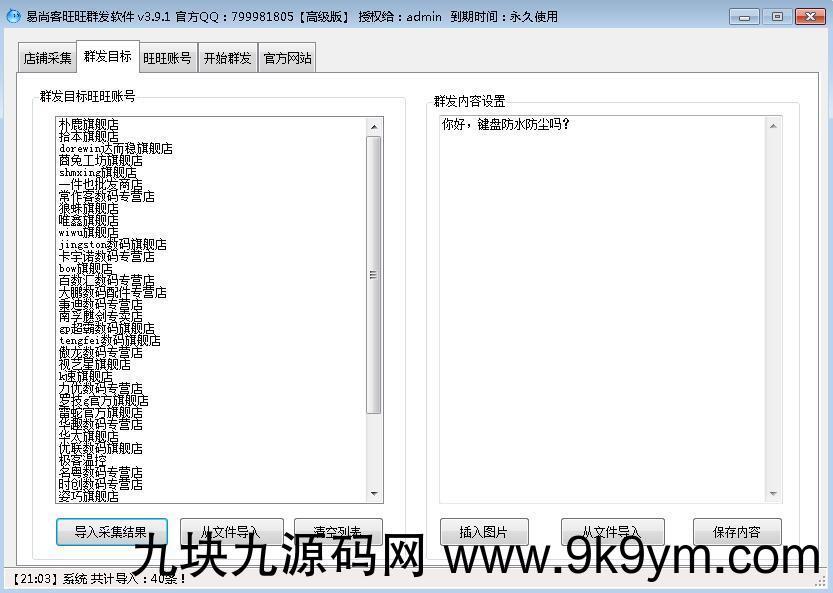Click the up arrow of the target list scrollbar

coord(374,127)
